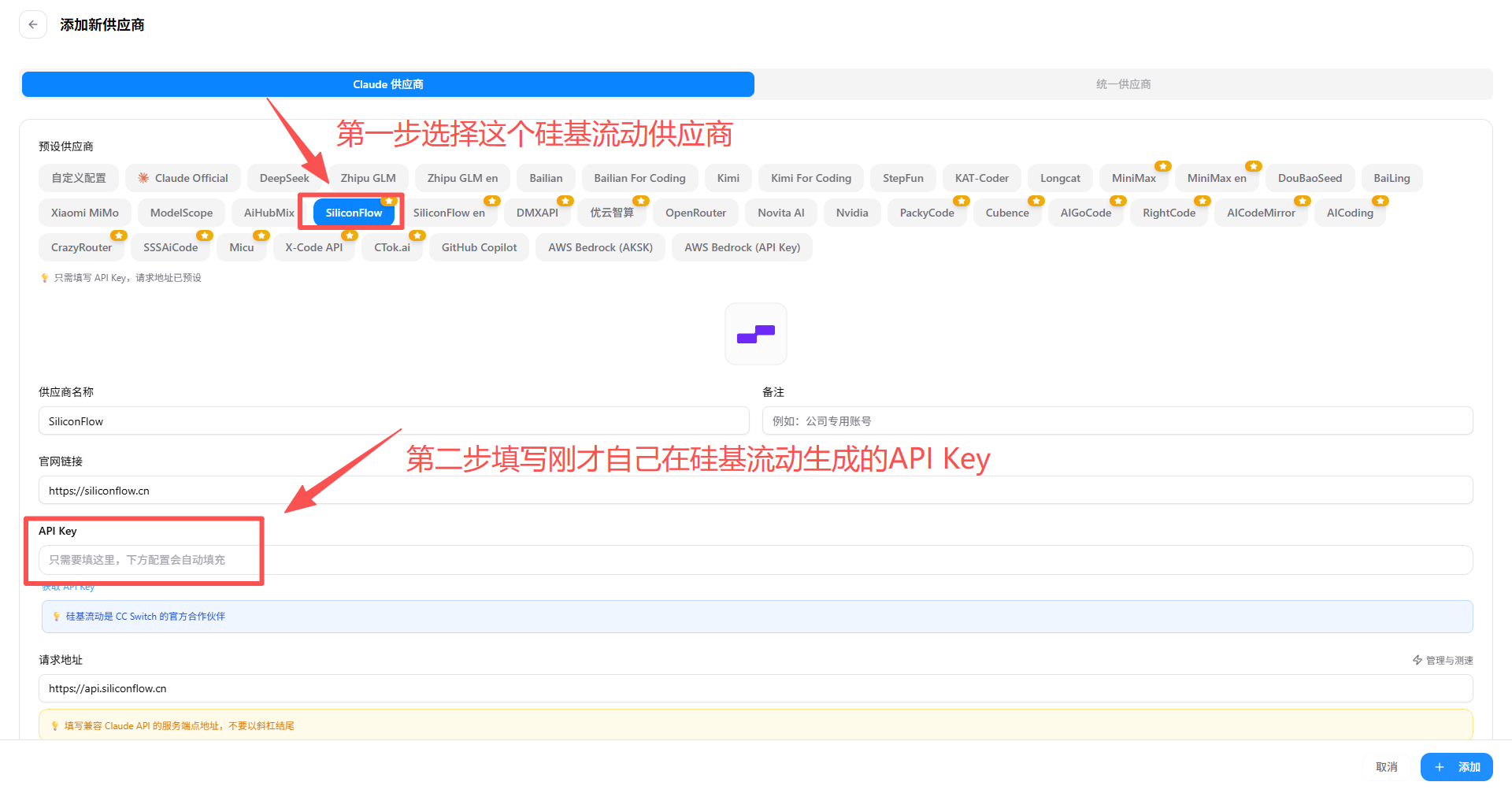
Task: Pick the AWS Bedrock (AKSK) preset
Action: pyautogui.click(x=601, y=247)
